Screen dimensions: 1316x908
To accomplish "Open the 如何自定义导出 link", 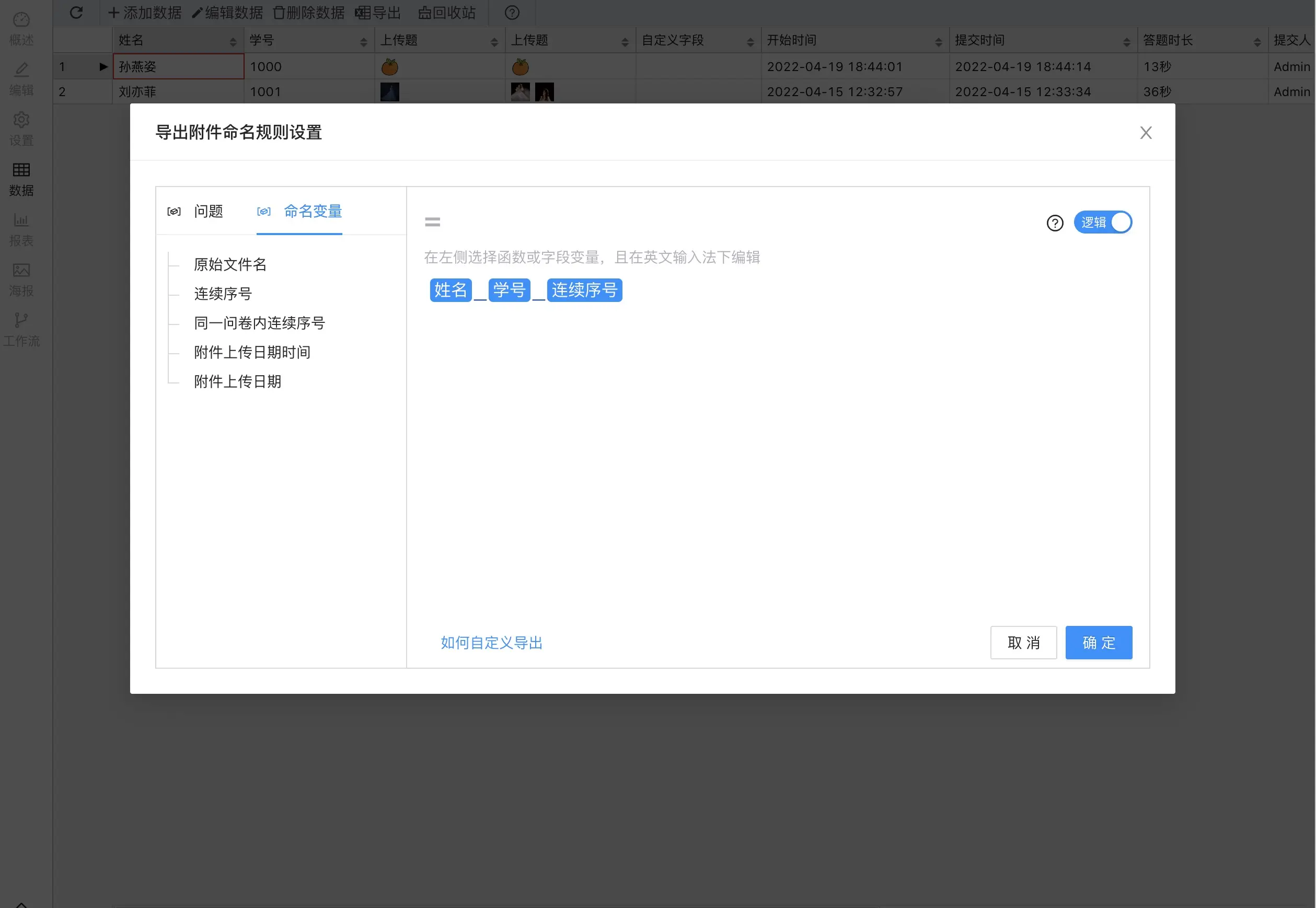I will tap(490, 642).
